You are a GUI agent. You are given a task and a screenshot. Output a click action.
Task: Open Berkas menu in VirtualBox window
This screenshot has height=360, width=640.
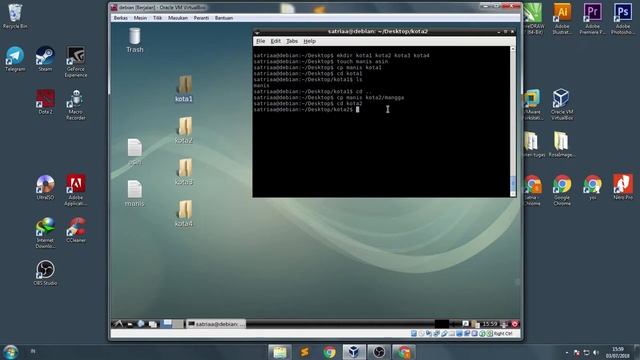pos(120,18)
